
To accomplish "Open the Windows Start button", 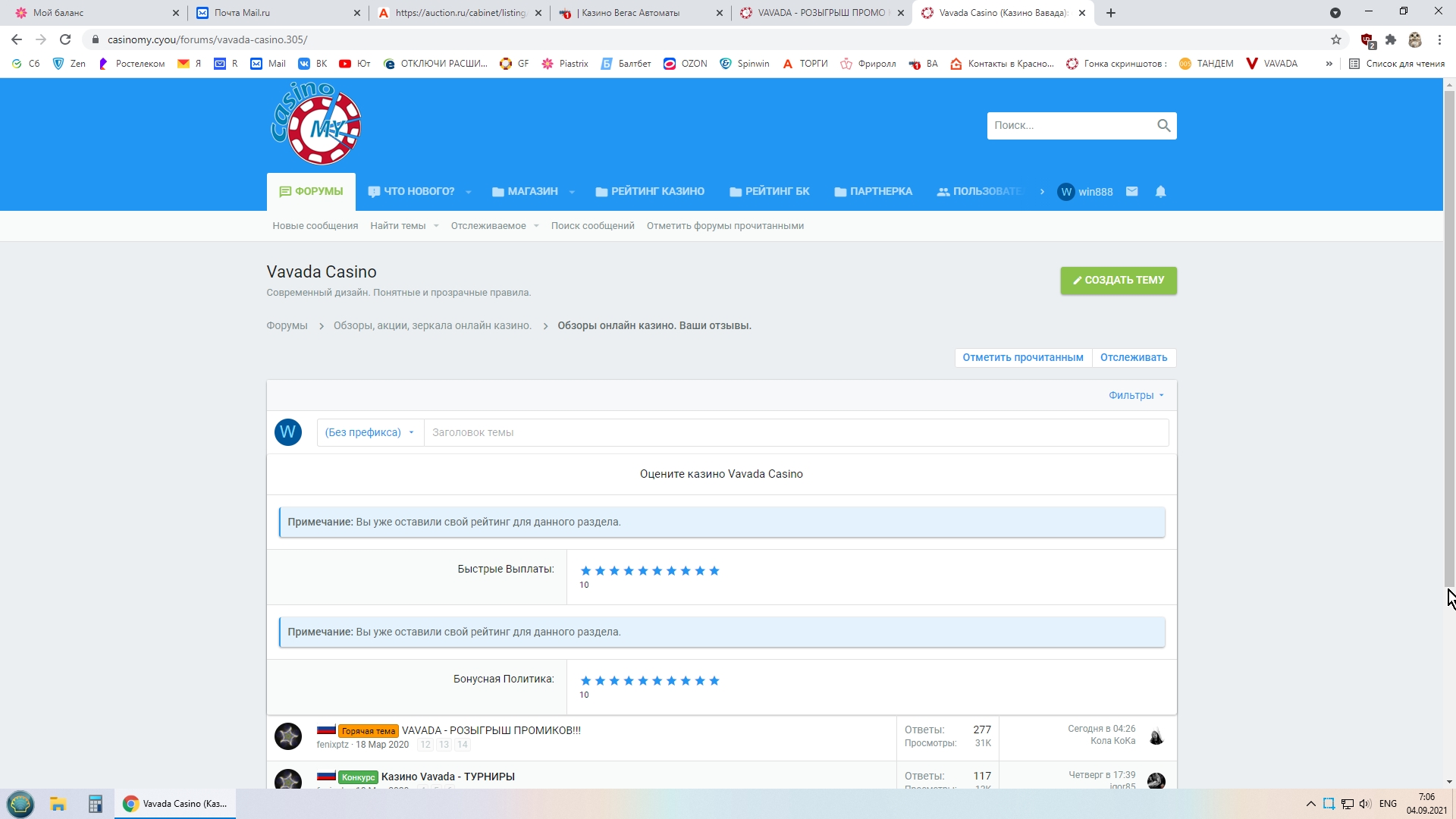I will click(20, 804).
